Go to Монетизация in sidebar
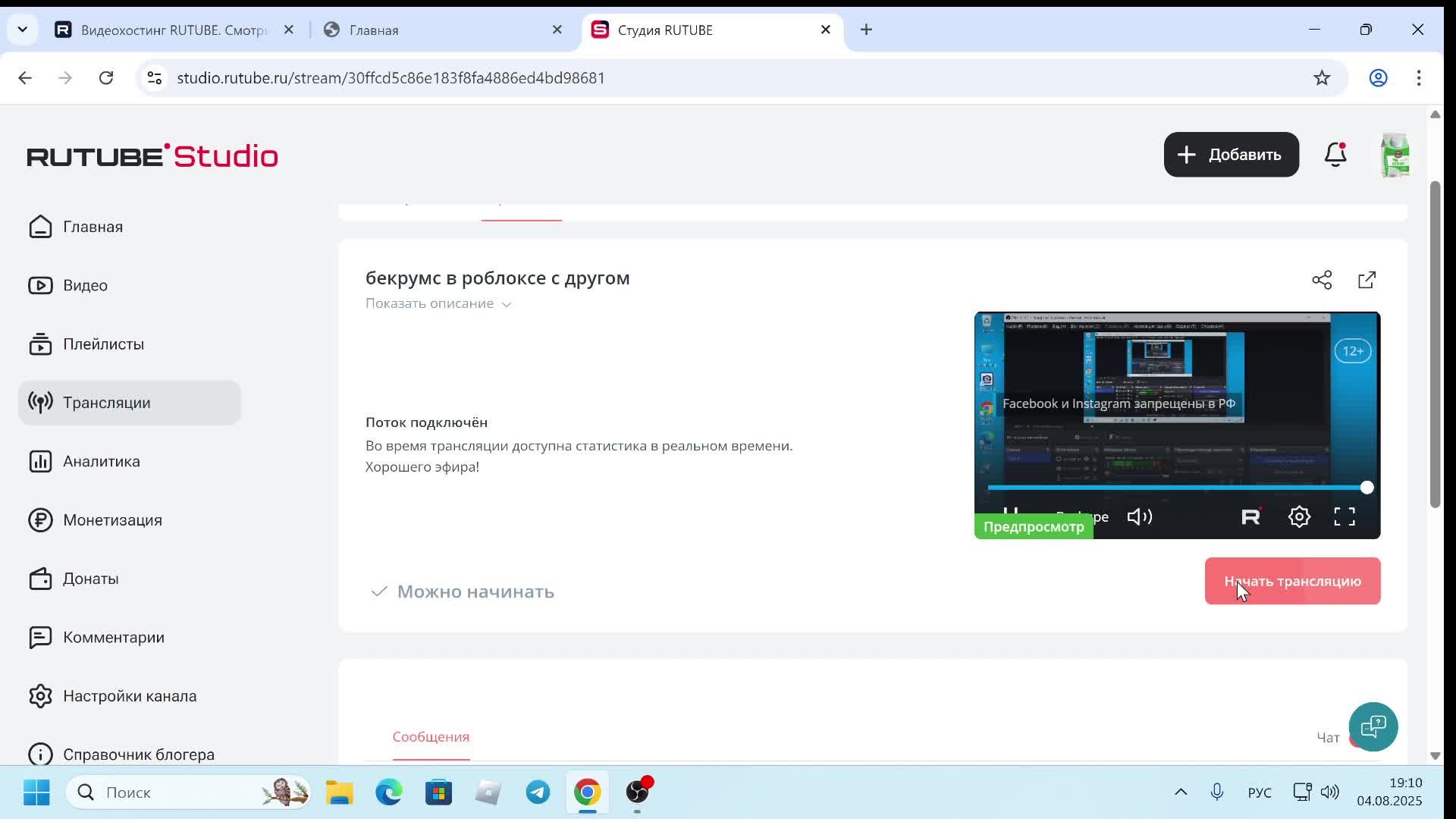This screenshot has width=1456, height=819. pyautogui.click(x=112, y=520)
